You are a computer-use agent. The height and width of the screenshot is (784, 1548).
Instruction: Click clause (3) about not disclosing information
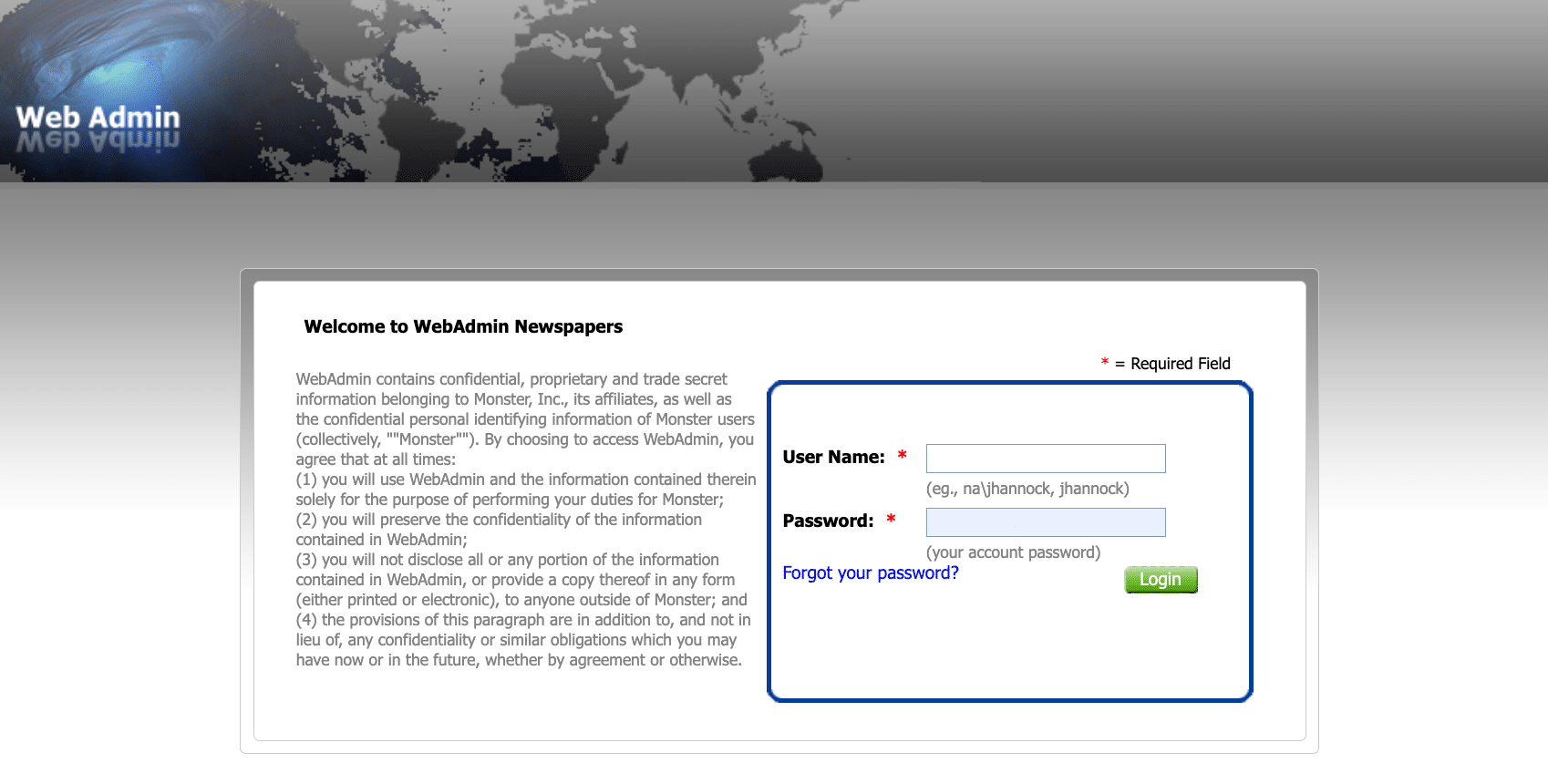pyautogui.click(x=520, y=580)
